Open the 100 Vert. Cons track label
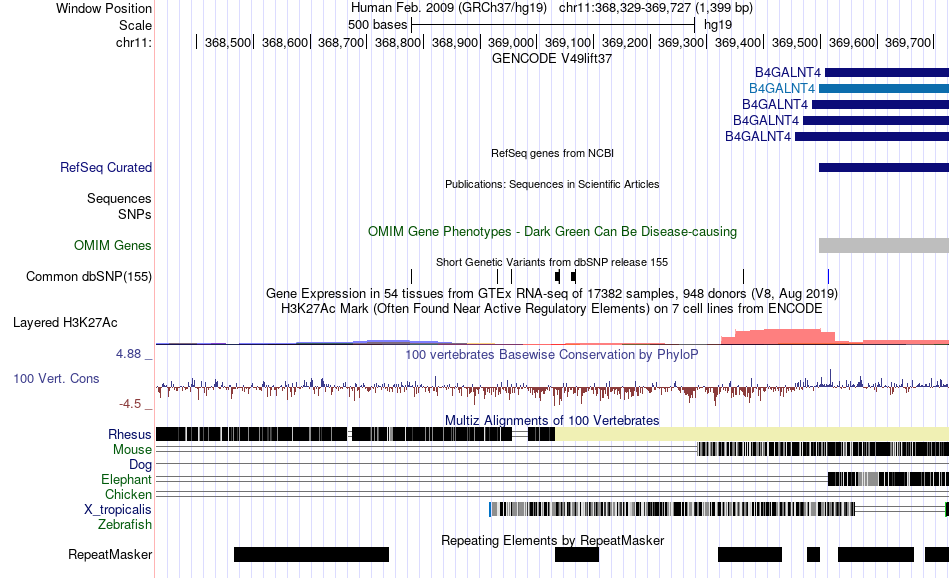This screenshot has height=578, width=950. pos(56,379)
